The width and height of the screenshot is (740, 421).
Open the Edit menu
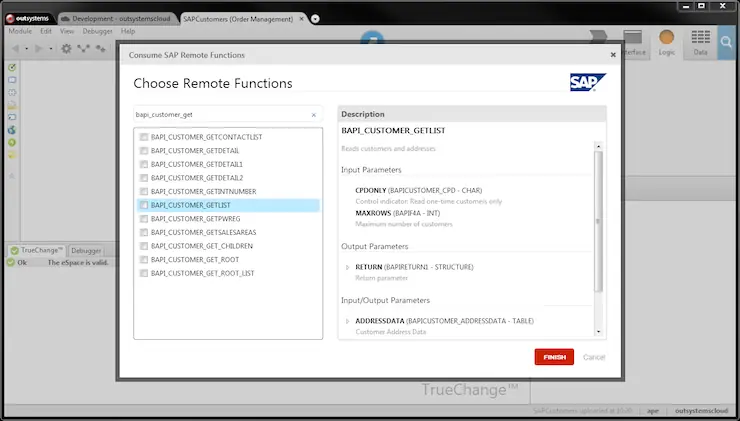coord(46,31)
